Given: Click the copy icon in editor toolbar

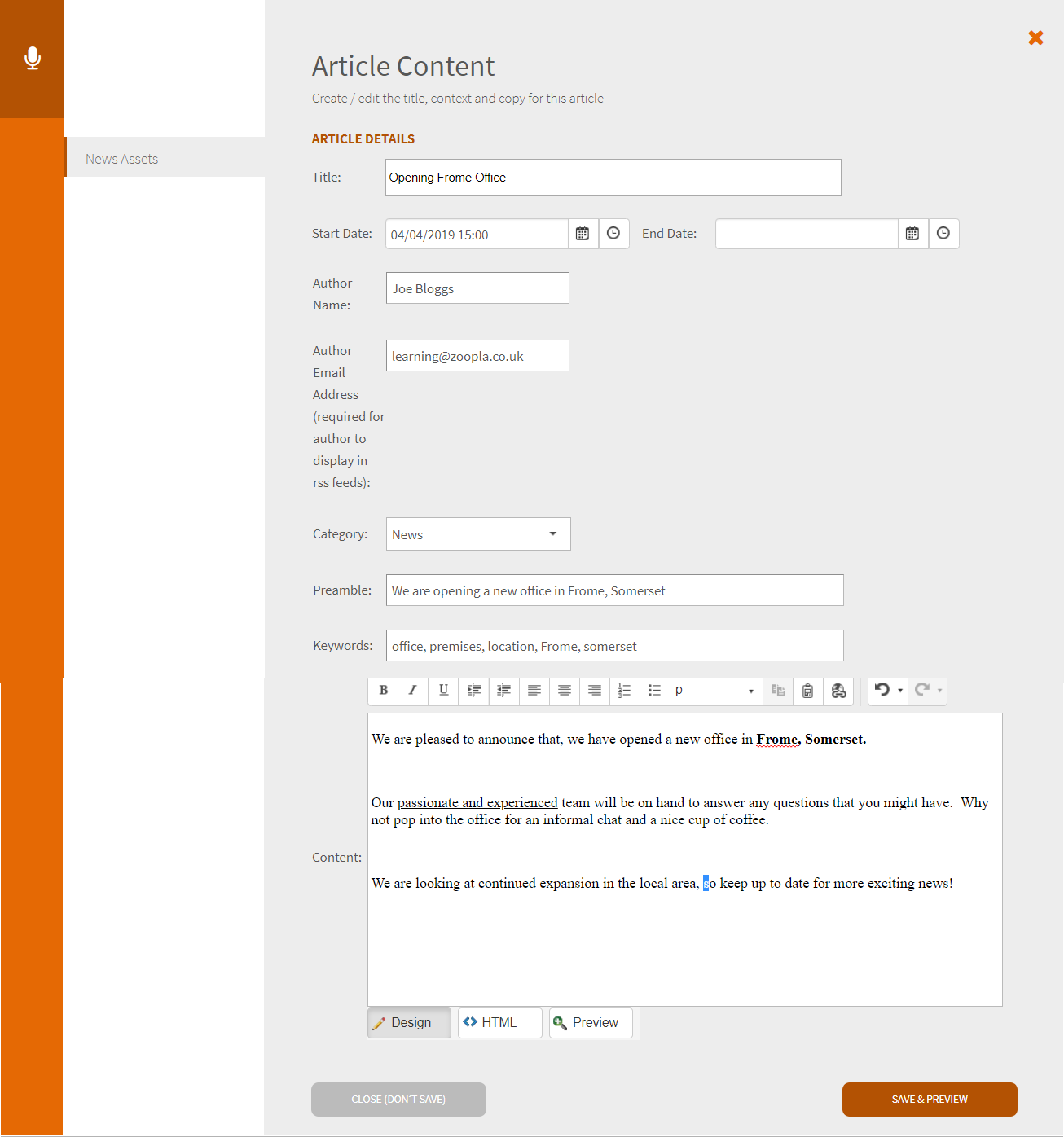Looking at the screenshot, I should [778, 691].
